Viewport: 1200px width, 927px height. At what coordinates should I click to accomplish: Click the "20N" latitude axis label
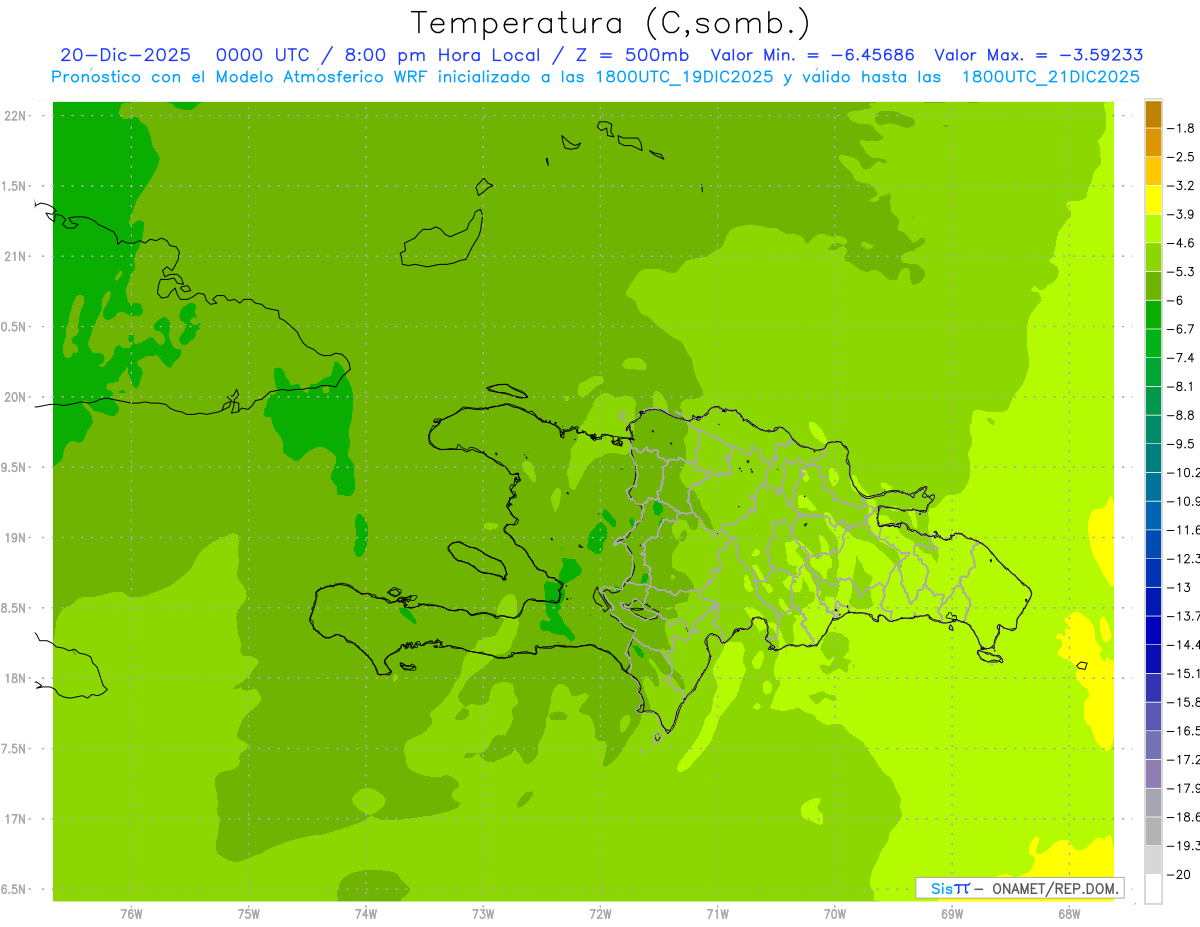[x=15, y=397]
